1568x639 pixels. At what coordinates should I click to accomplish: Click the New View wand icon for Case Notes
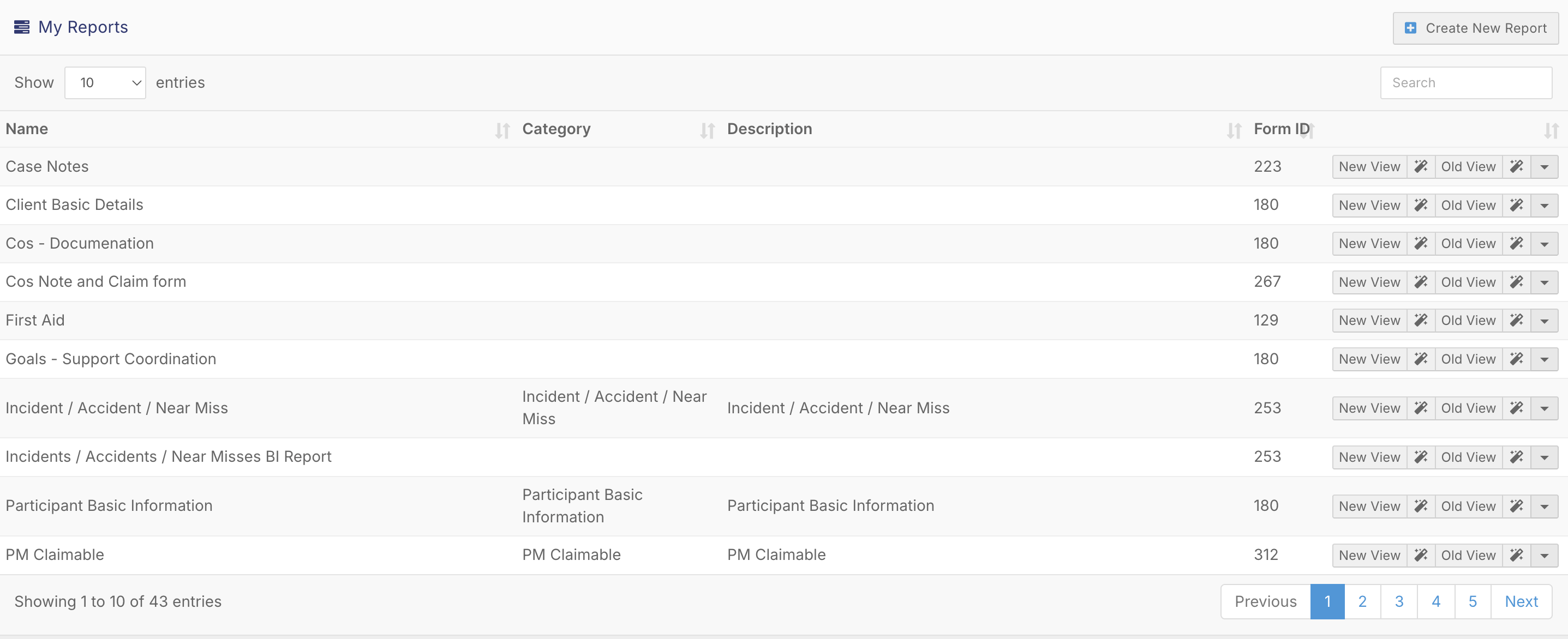(1421, 167)
